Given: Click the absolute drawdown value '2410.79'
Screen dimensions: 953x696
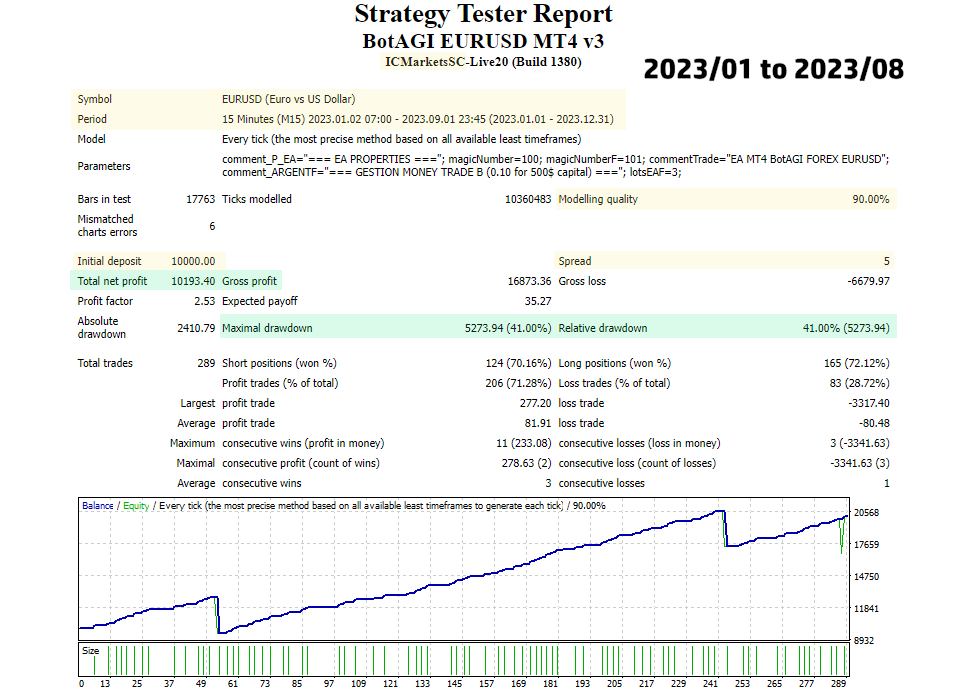Looking at the screenshot, I should 196,328.
